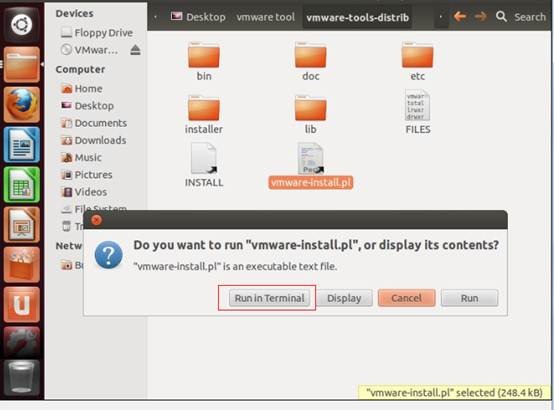Go back with the orange left arrow
The width and height of the screenshot is (554, 410).
click(x=460, y=16)
